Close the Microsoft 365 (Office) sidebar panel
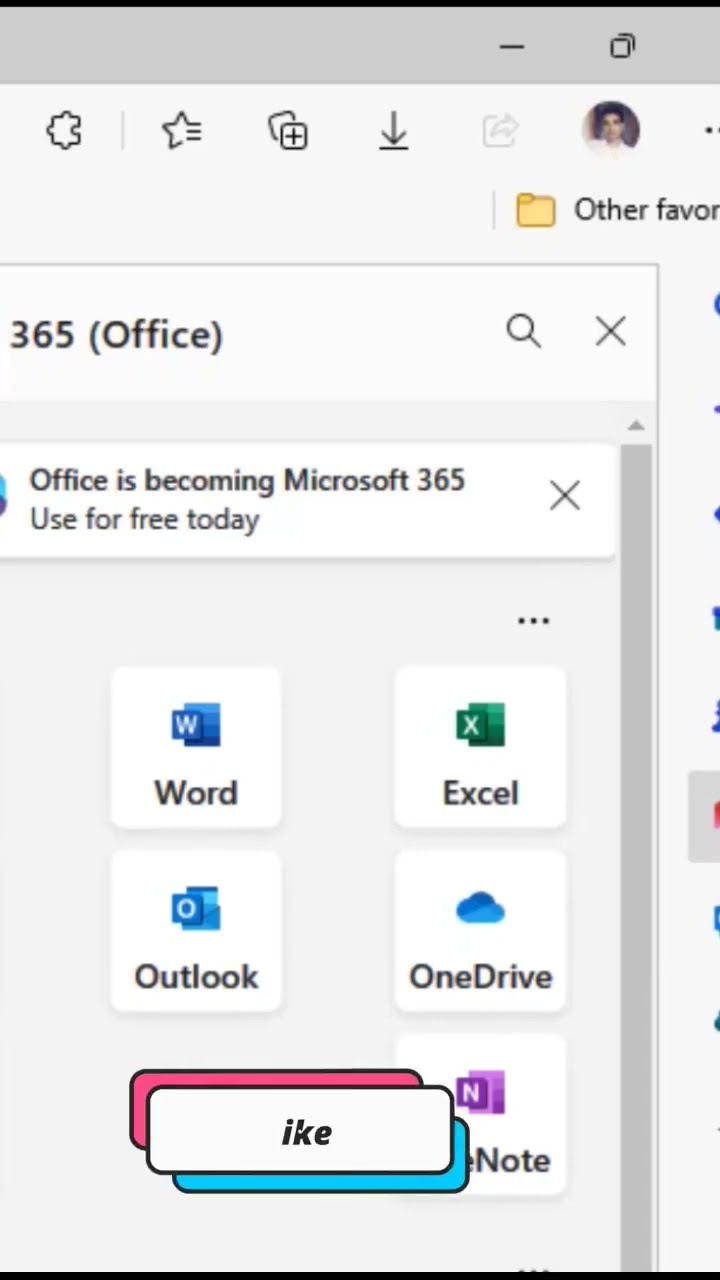The width and height of the screenshot is (720, 1280). [x=610, y=331]
